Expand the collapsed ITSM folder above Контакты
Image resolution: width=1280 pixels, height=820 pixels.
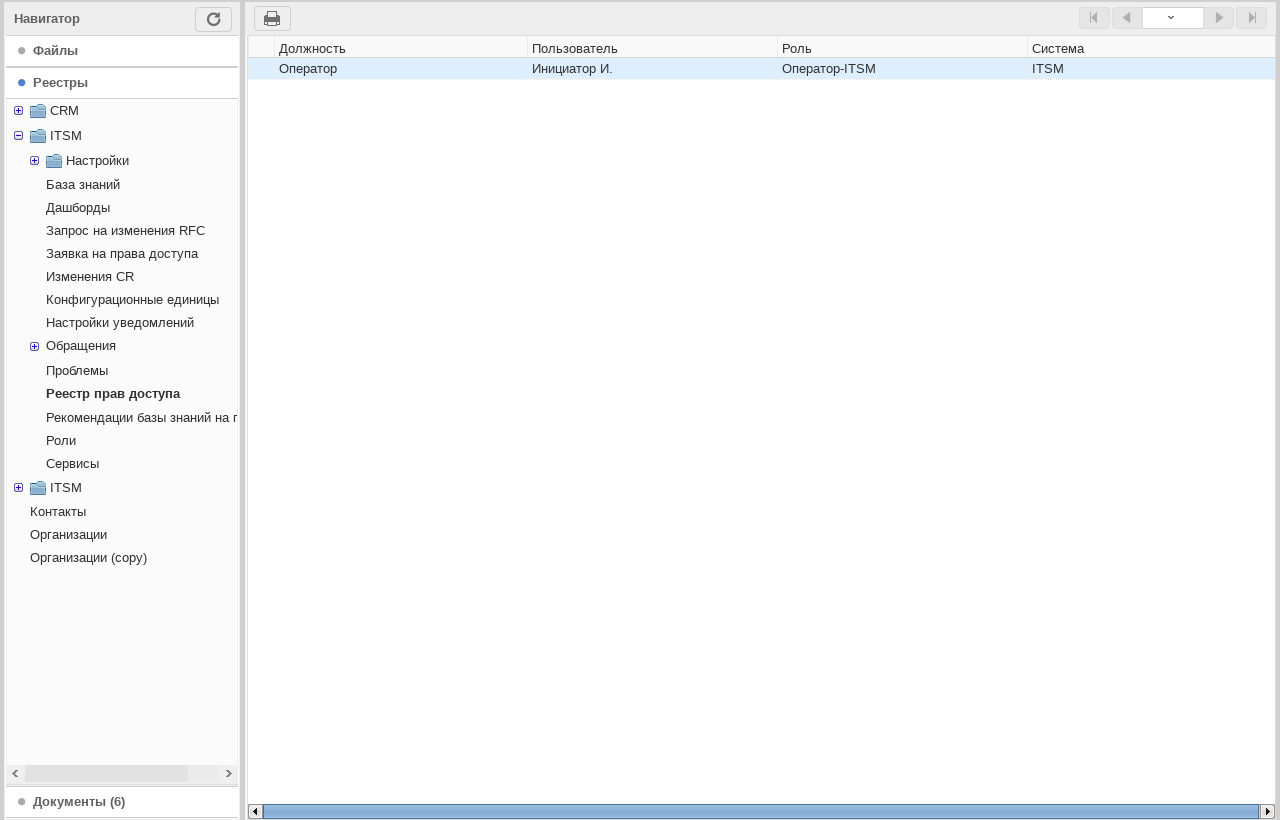18,488
